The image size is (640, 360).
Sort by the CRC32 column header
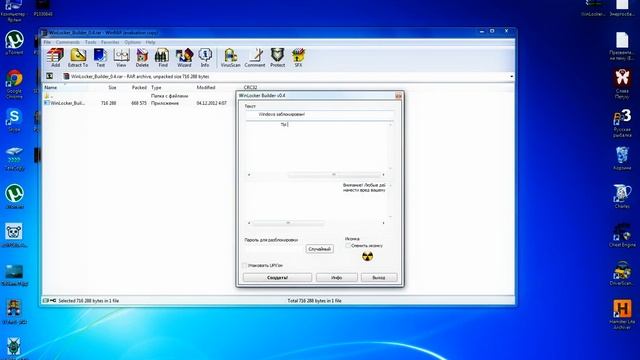click(250, 87)
